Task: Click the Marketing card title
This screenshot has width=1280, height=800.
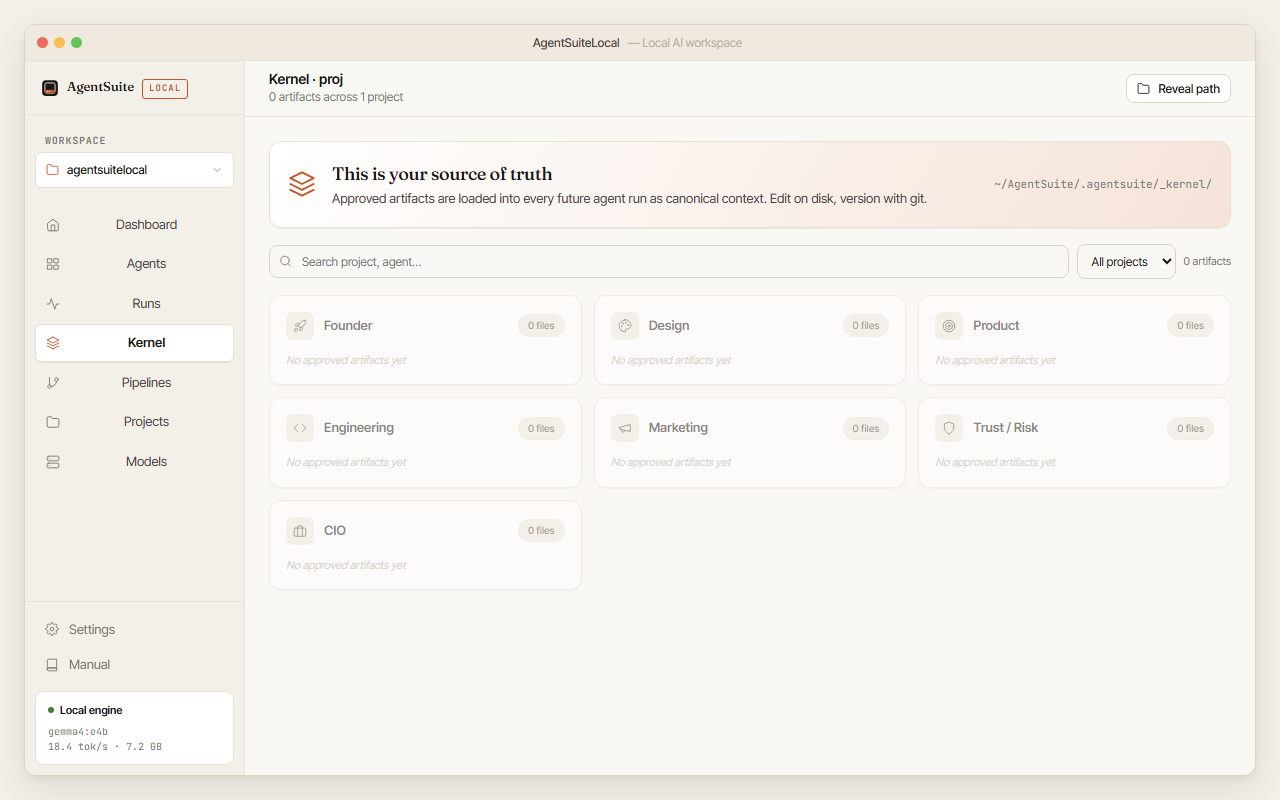Action: 678,428
